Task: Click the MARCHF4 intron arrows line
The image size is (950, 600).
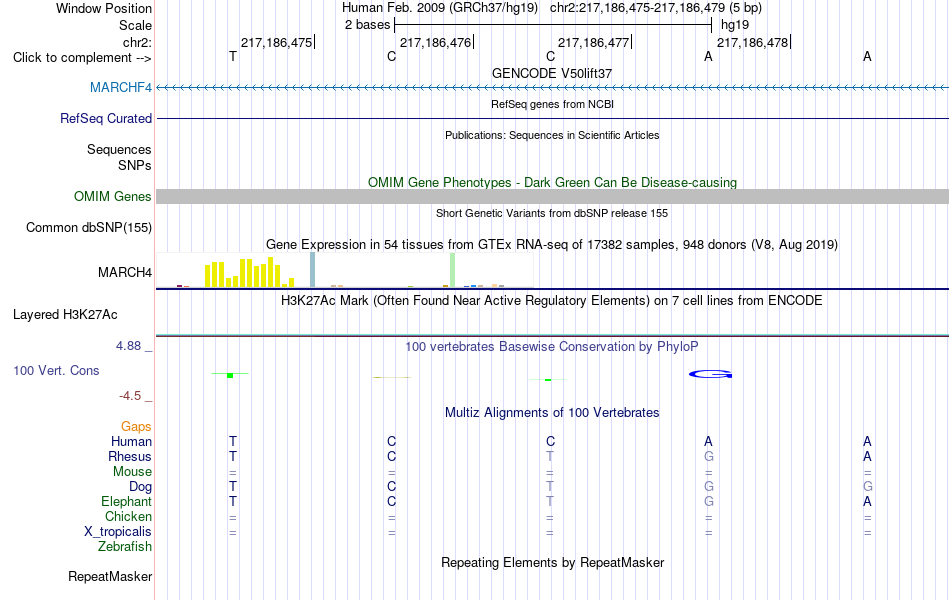Action: tap(553, 88)
